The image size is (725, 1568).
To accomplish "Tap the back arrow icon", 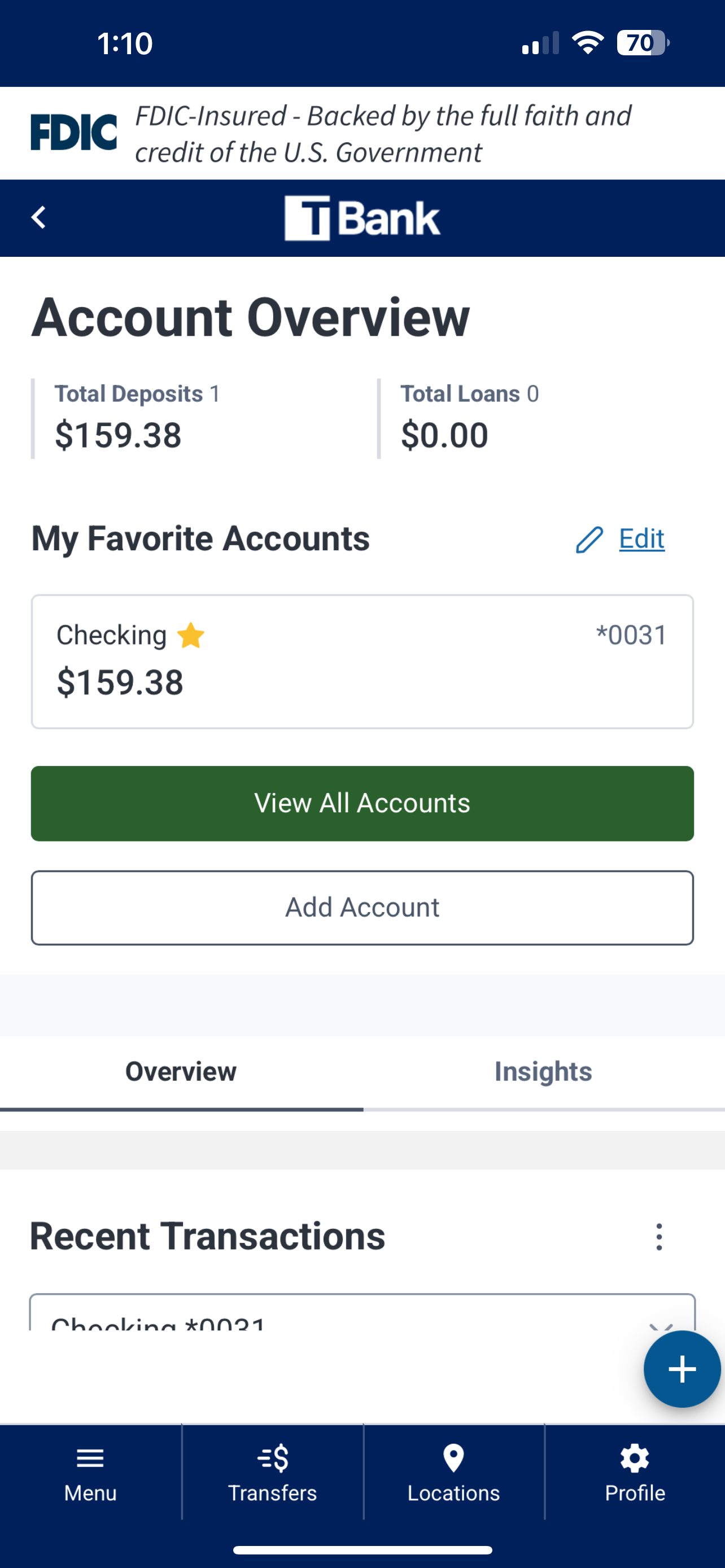I will coord(38,217).
